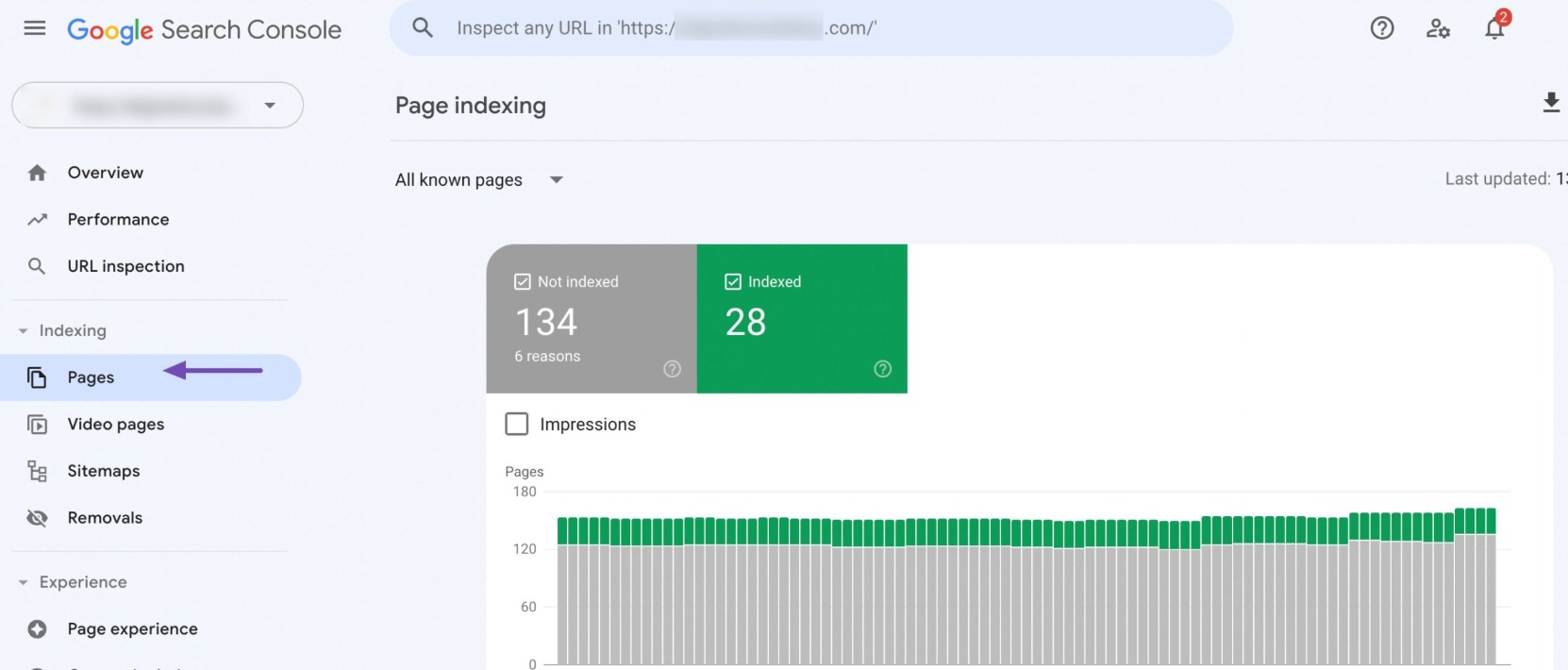The image size is (1568, 670).
Task: Open Page experience report
Action: tap(132, 629)
